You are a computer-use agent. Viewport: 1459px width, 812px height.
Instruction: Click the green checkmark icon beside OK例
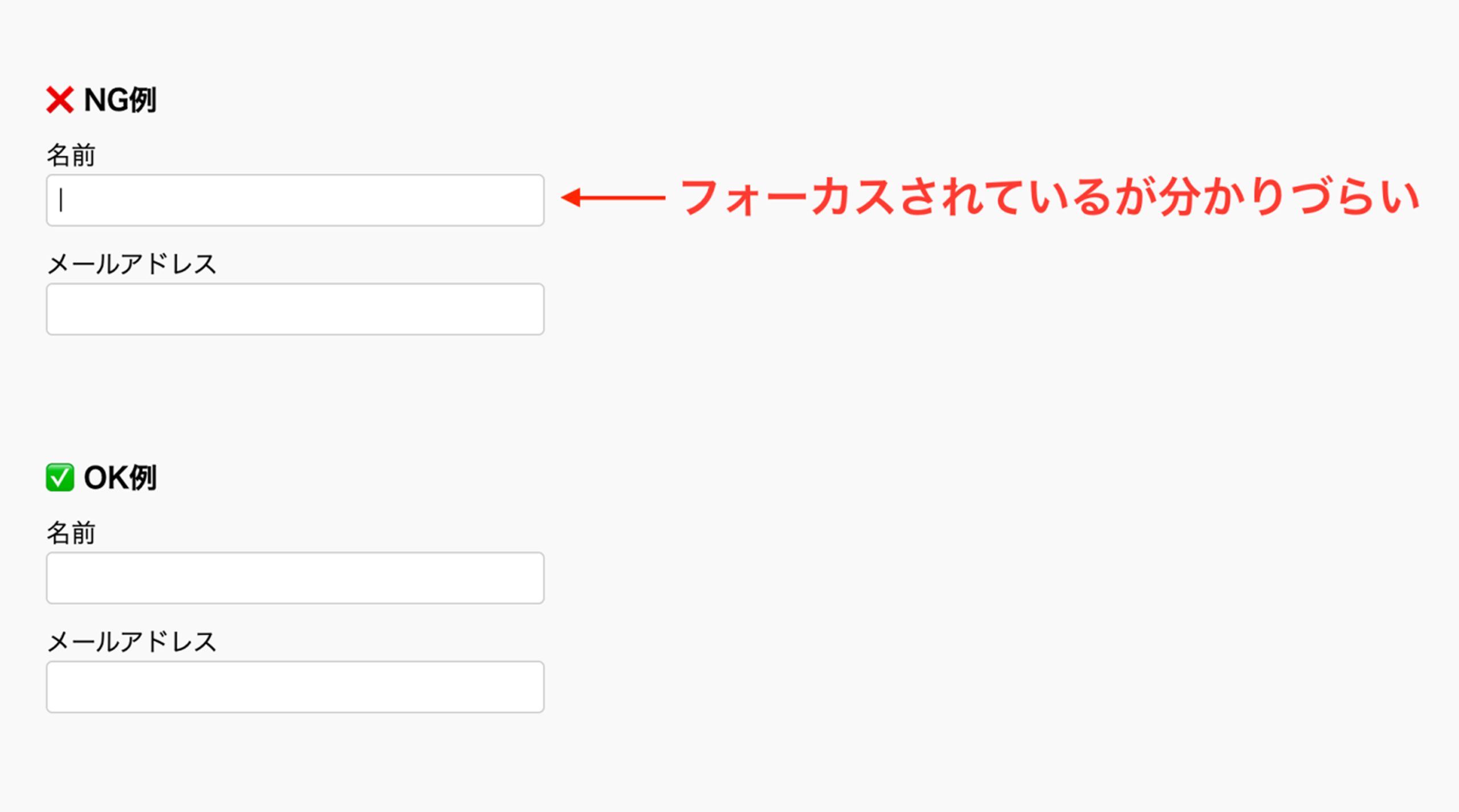pyautogui.click(x=60, y=478)
